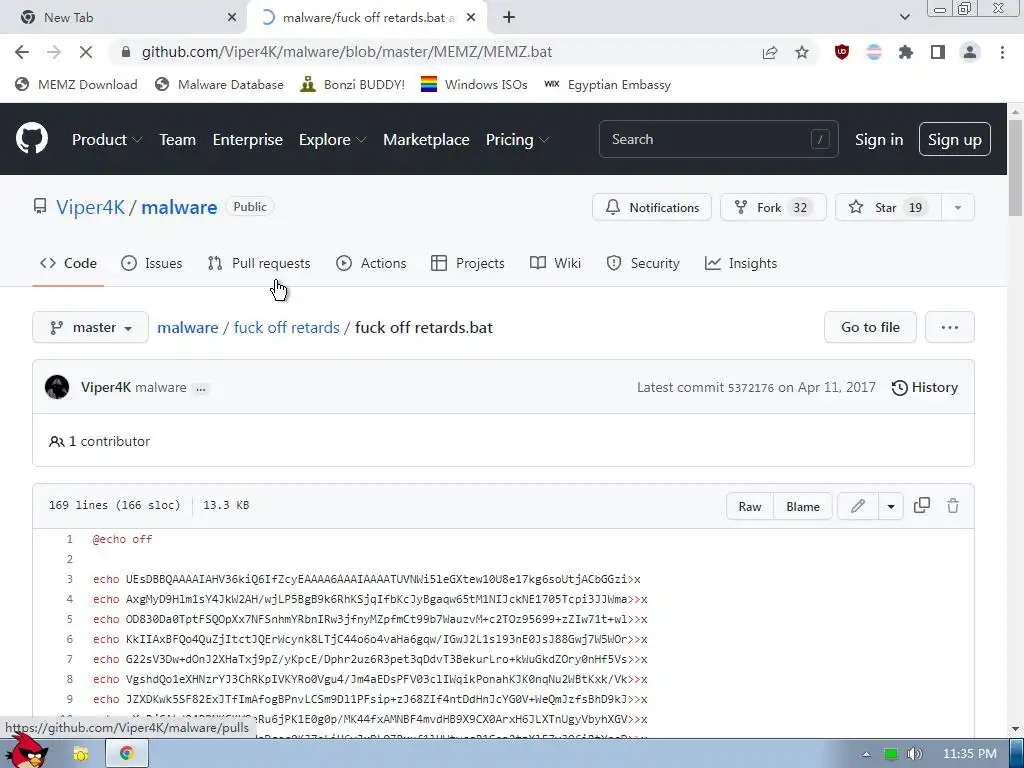Expand the Pricing menu

click(x=517, y=140)
